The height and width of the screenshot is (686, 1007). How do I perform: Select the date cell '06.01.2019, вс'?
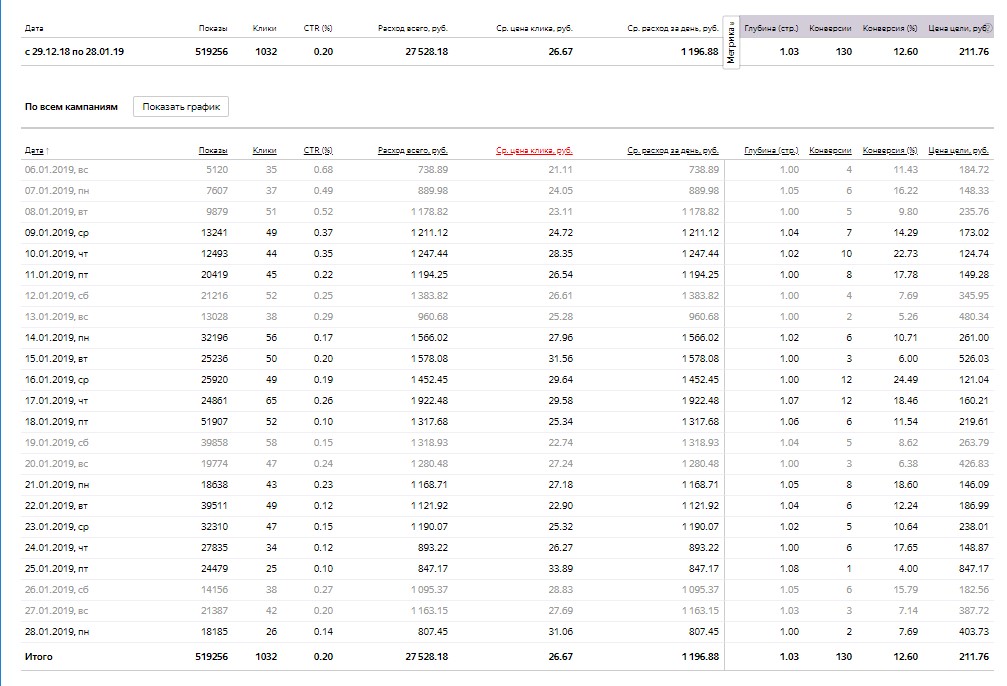(x=57, y=170)
